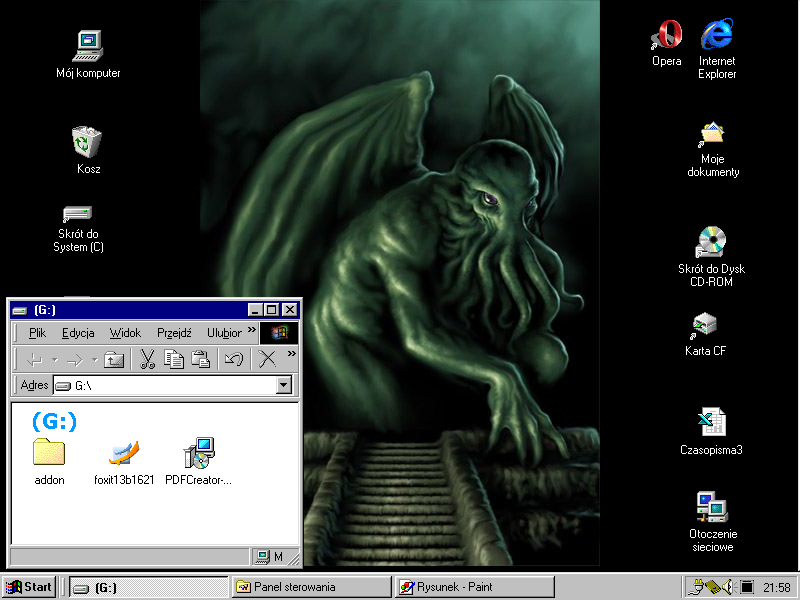Select the PDFCreator installer file icon
The height and width of the screenshot is (600, 800).
pos(198,455)
